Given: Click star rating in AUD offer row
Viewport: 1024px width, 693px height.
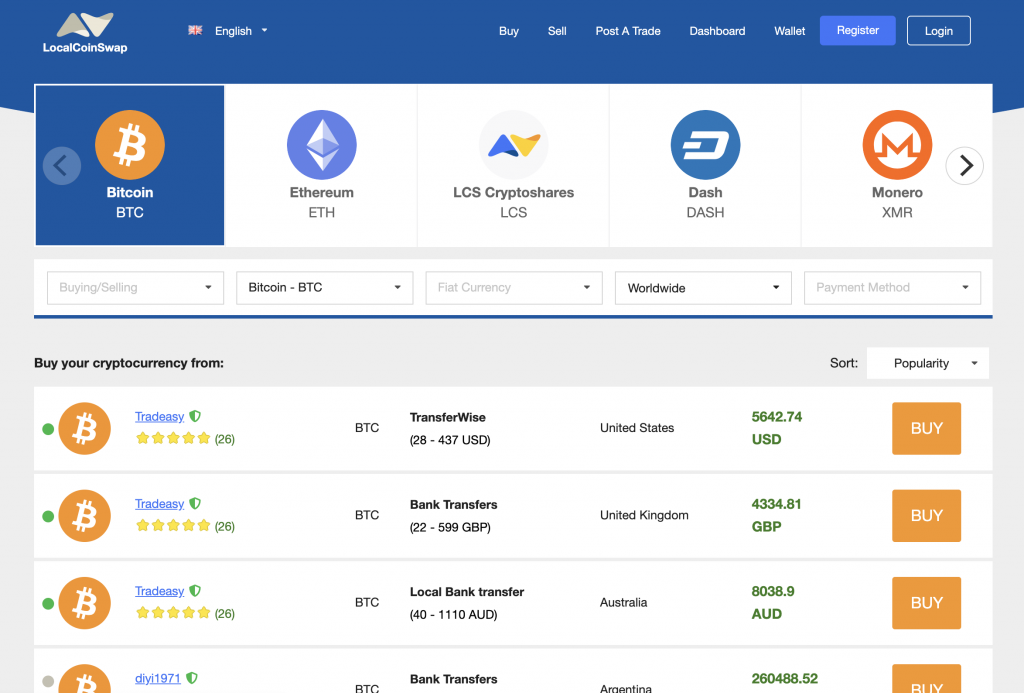Looking at the screenshot, I should point(173,613).
